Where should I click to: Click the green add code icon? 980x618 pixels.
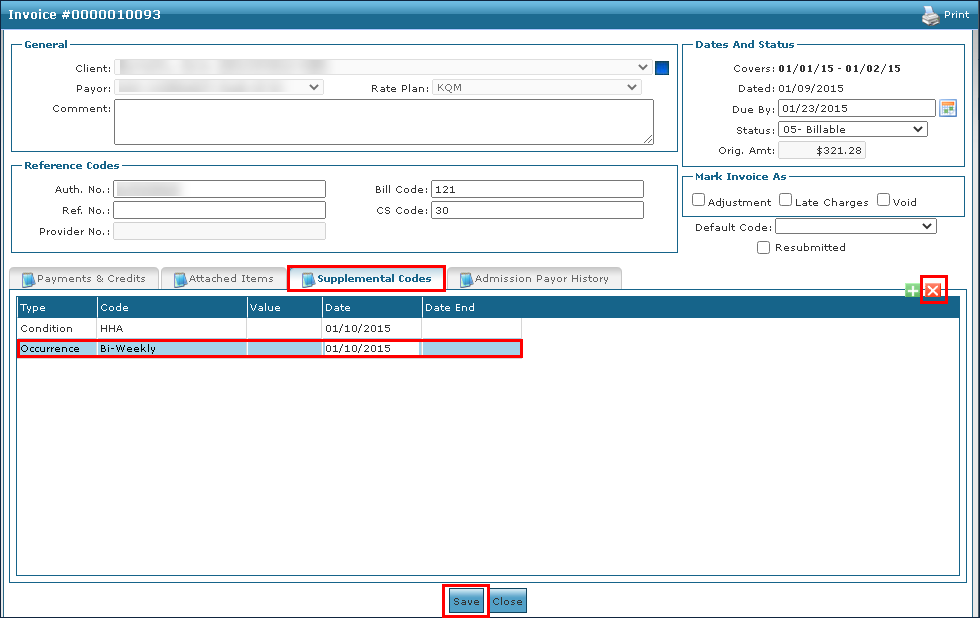(x=912, y=290)
